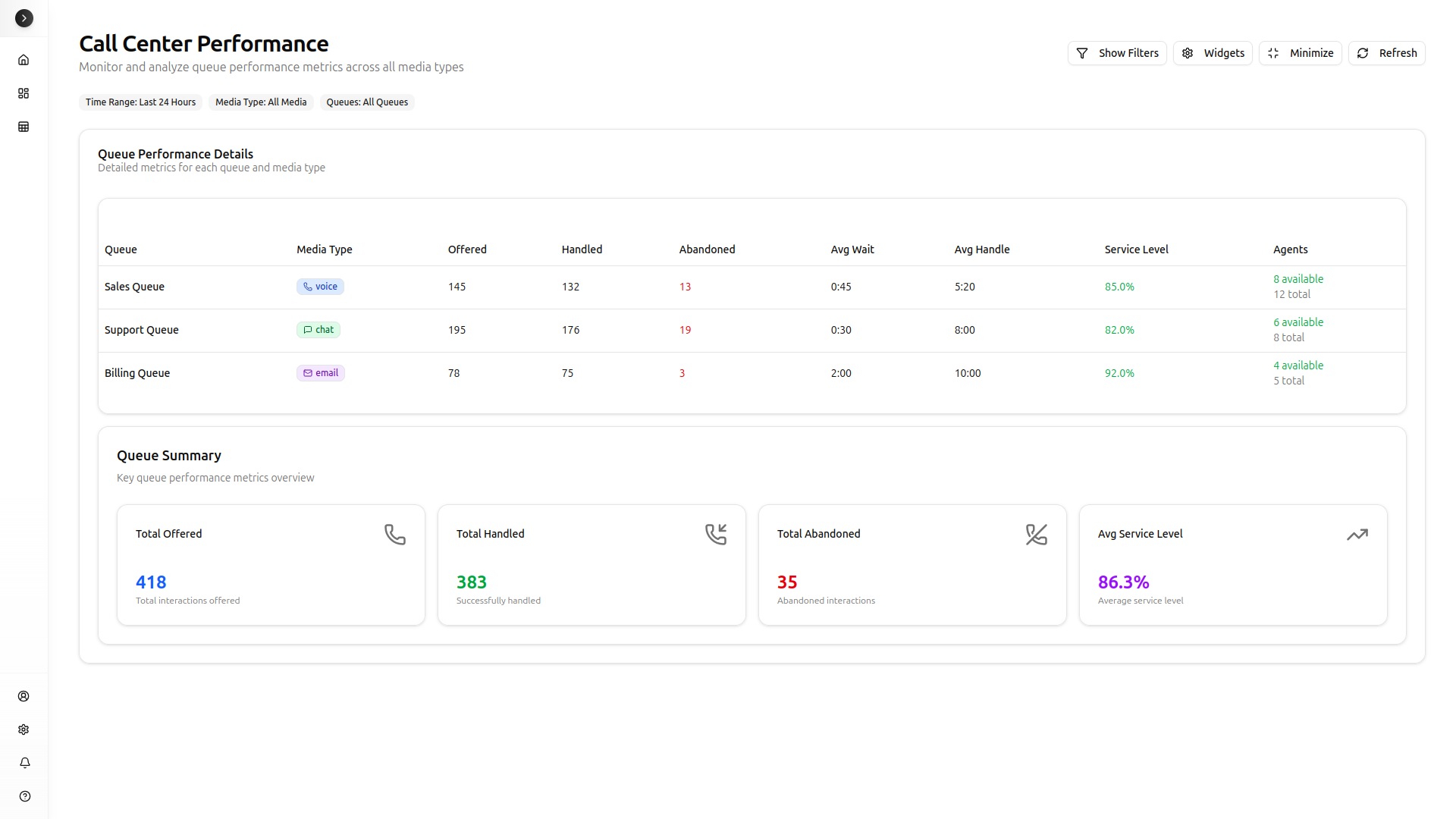Viewport: 1456px width, 819px height.
Task: Click the Queues: All Queues chip
Action: click(x=367, y=102)
